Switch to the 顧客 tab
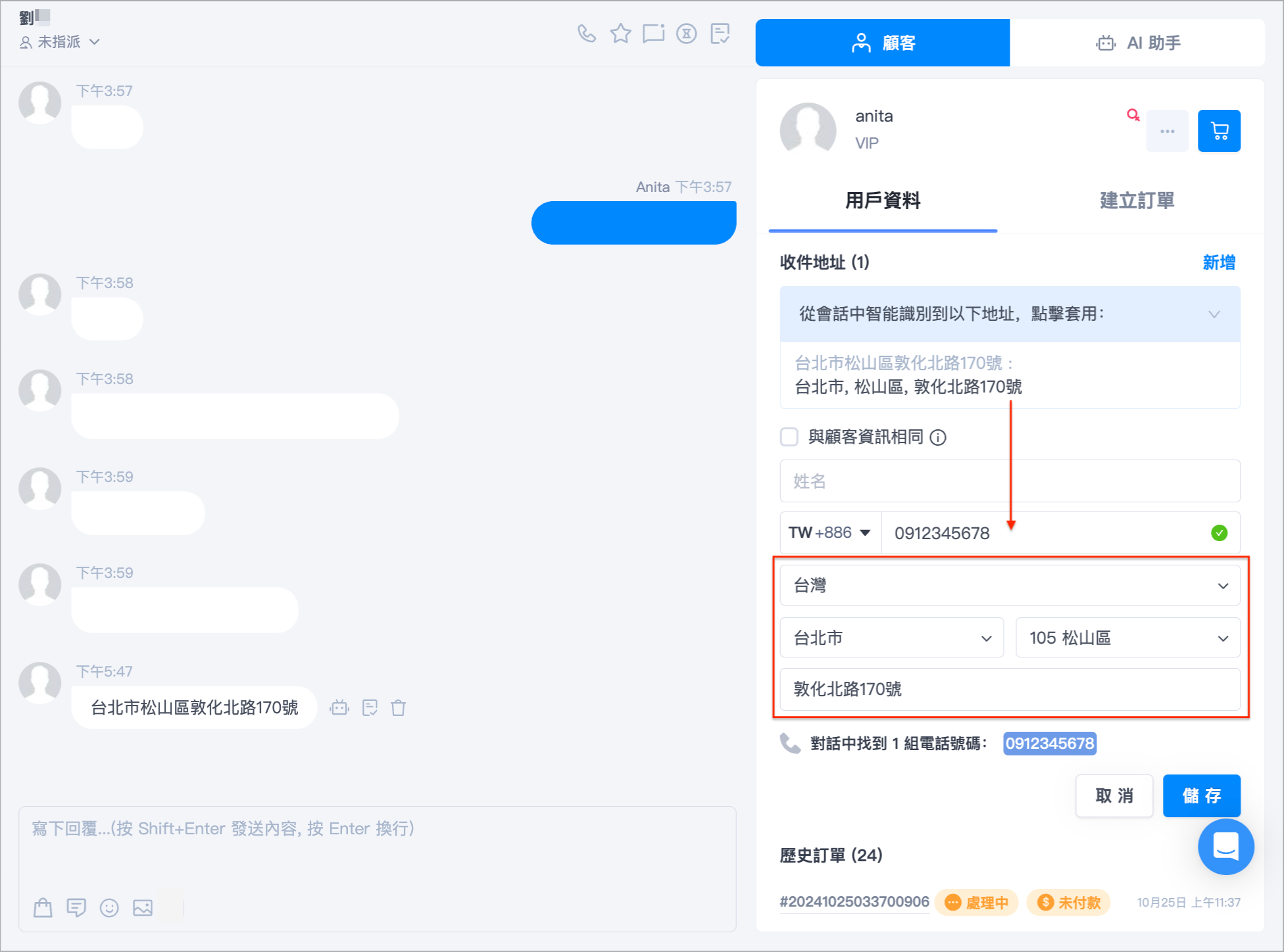The width and height of the screenshot is (1284, 952). tap(882, 43)
